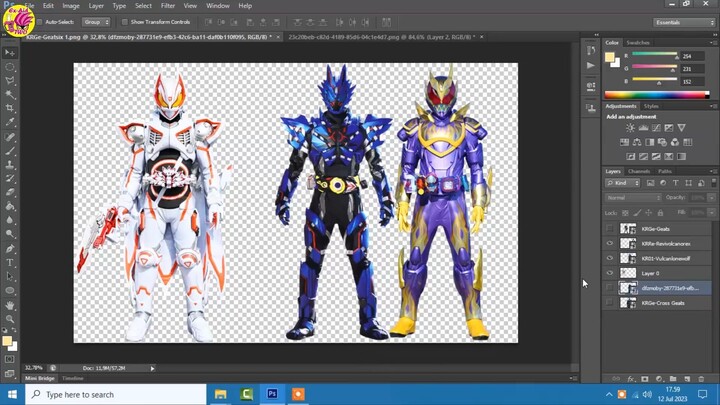Screen dimensions: 720x405
Task: Select the History Brush tool
Action: tap(10, 178)
